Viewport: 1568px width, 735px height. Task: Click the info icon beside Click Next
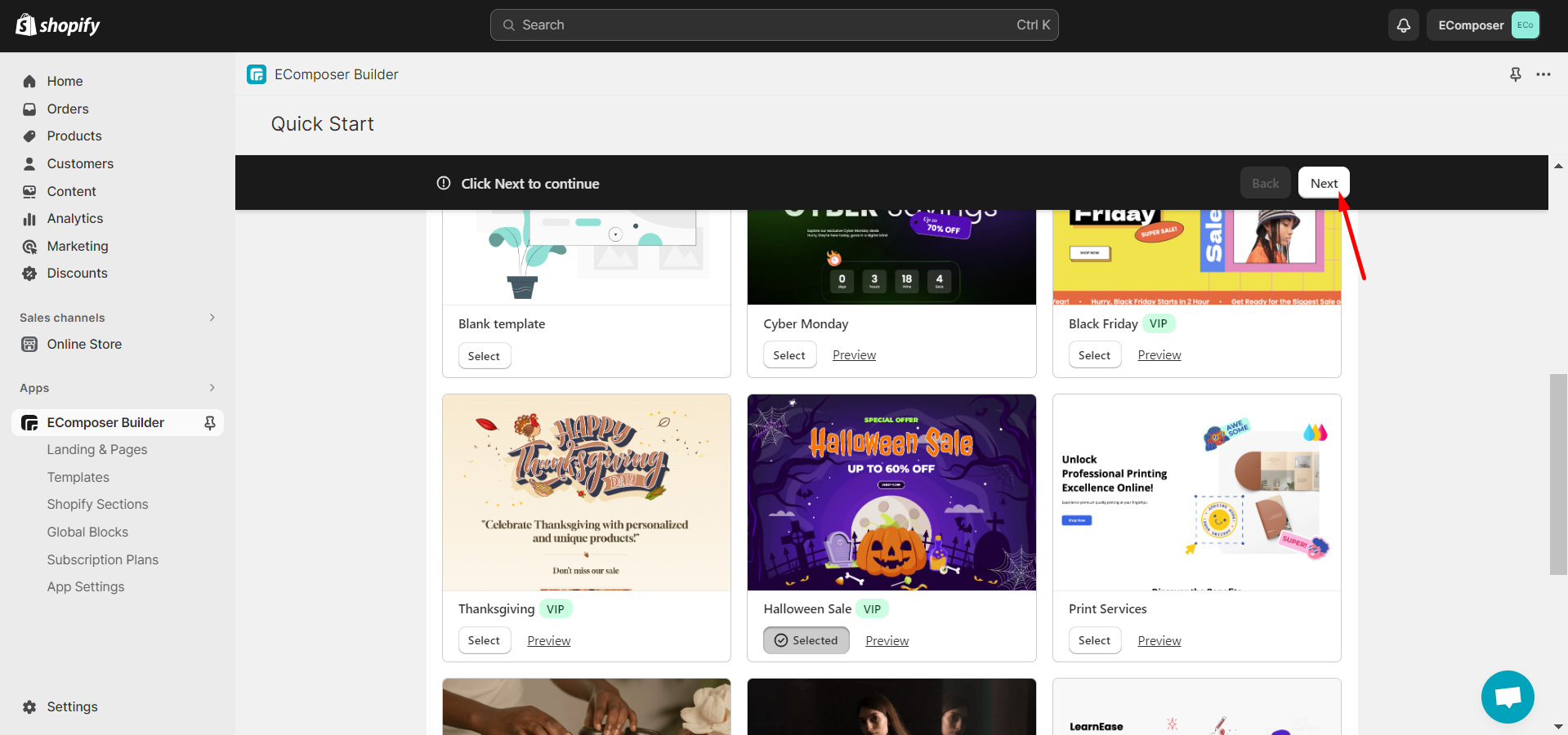click(444, 183)
